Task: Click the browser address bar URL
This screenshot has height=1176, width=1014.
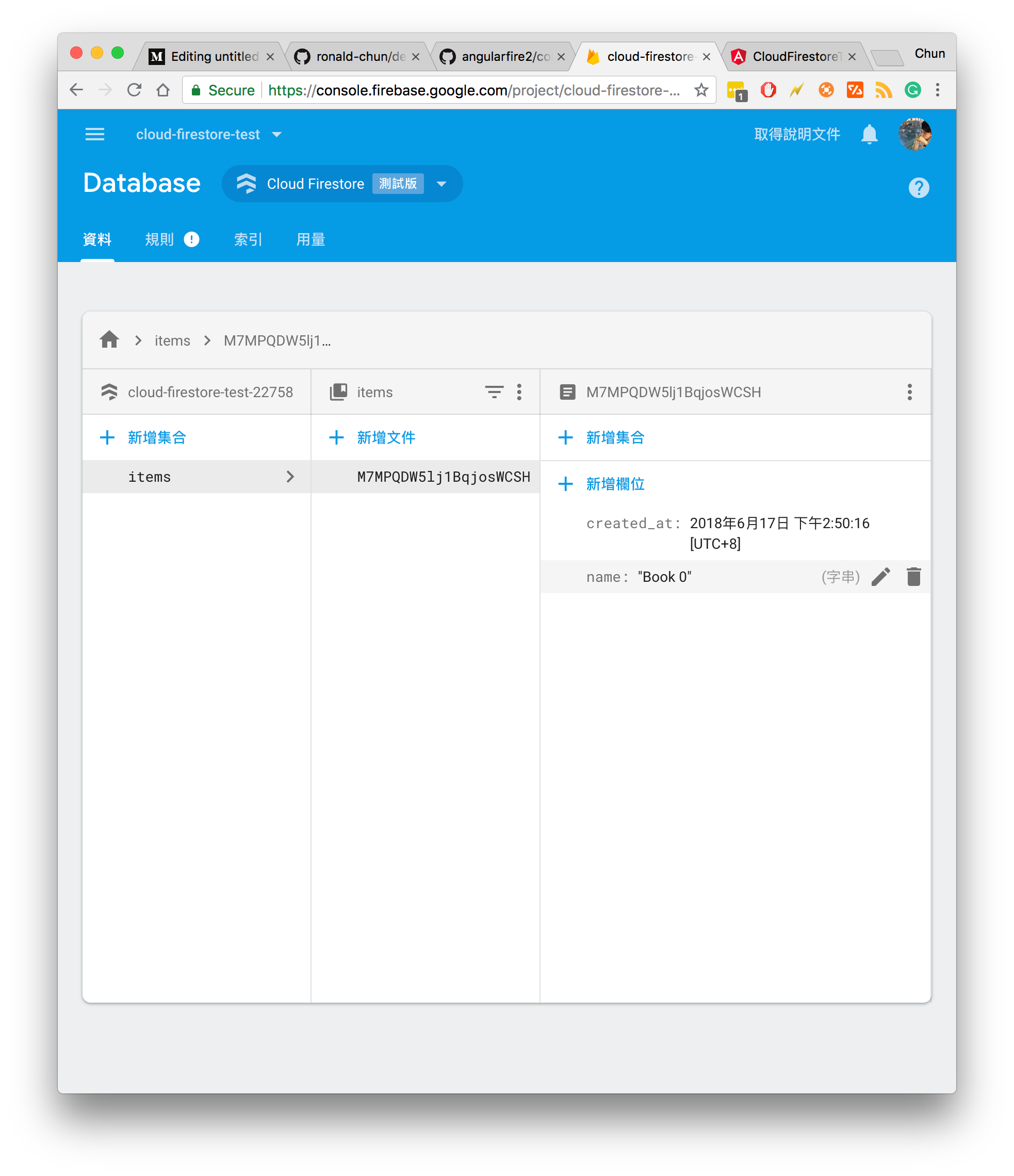Action: pos(475,90)
